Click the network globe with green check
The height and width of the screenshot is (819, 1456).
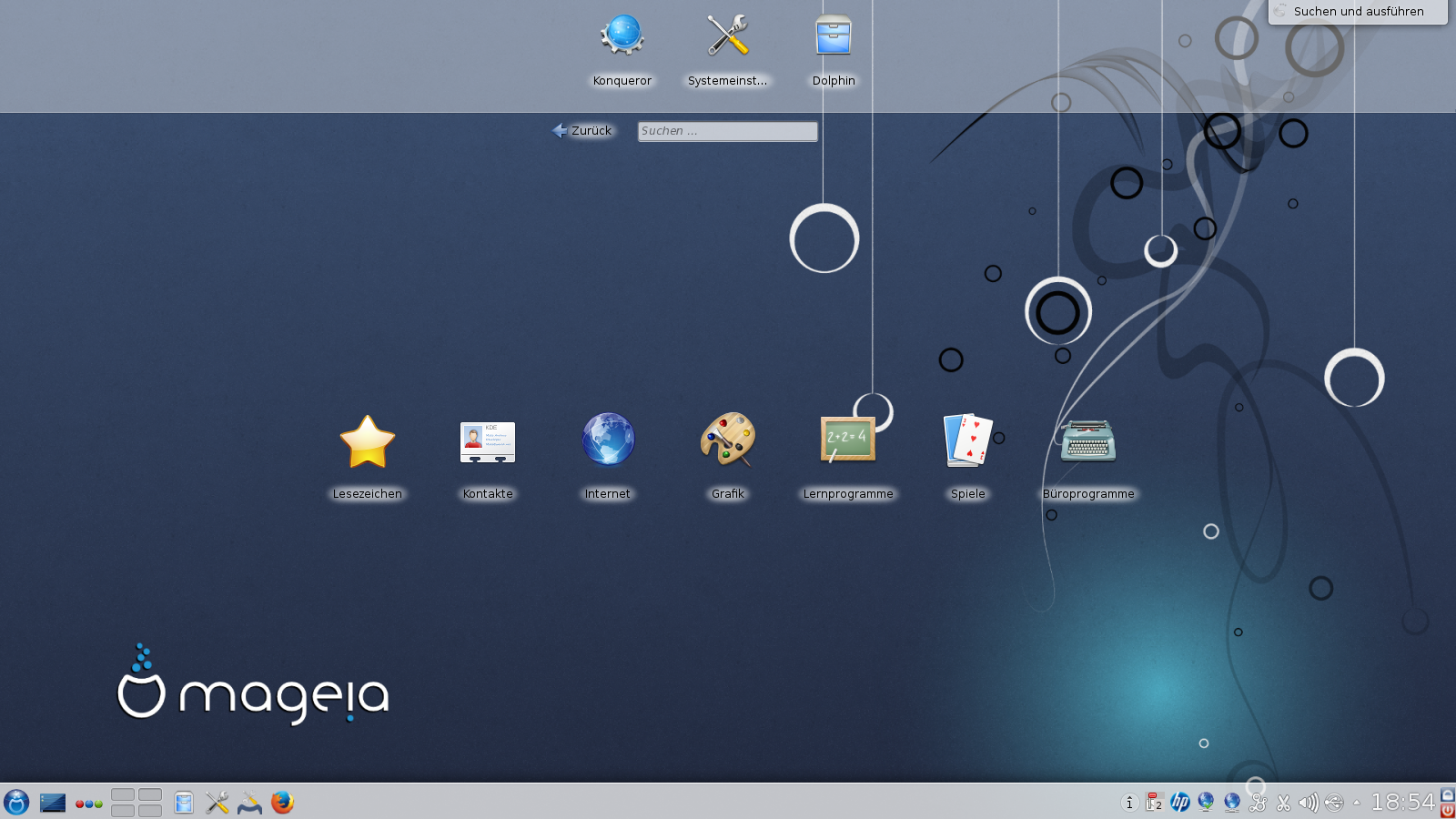pos(1206,802)
